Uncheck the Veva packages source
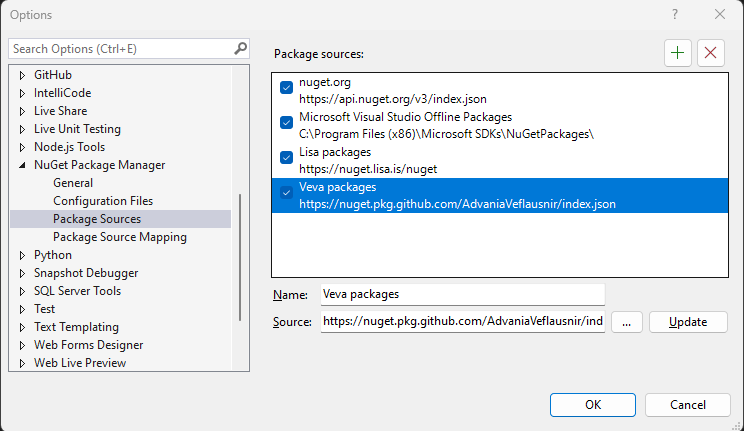Screen dimensions: 744x431 (287, 193)
